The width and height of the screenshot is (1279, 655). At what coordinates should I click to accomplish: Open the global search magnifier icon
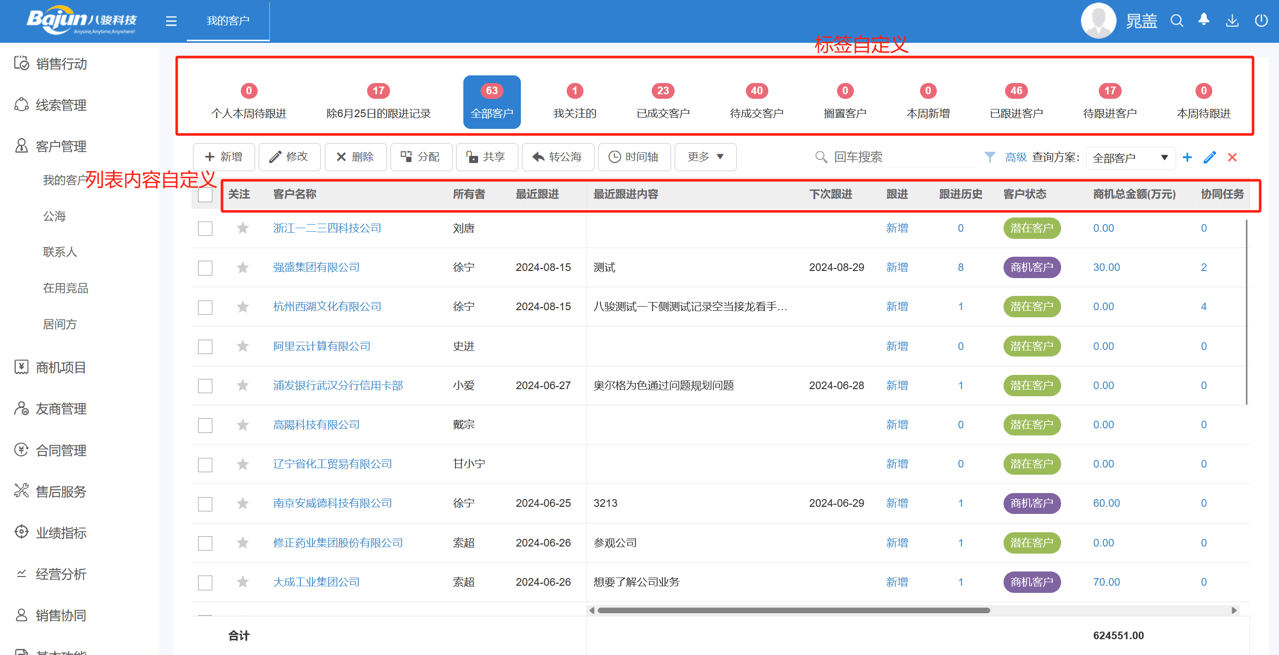(x=1177, y=20)
